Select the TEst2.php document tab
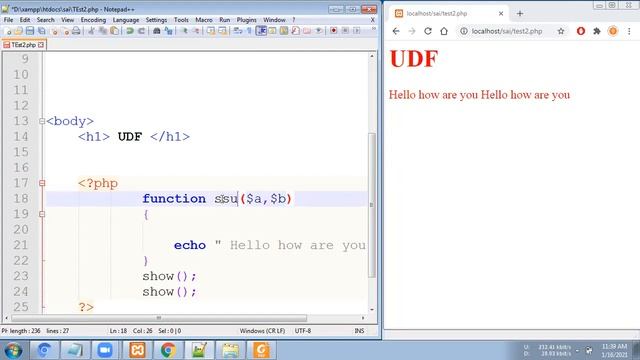 23,45
